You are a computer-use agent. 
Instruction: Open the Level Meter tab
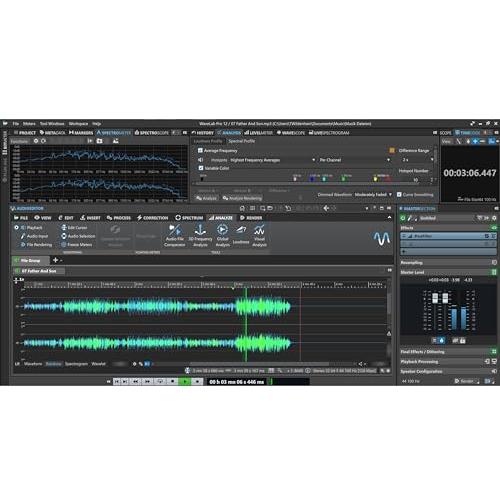pyautogui.click(x=258, y=133)
